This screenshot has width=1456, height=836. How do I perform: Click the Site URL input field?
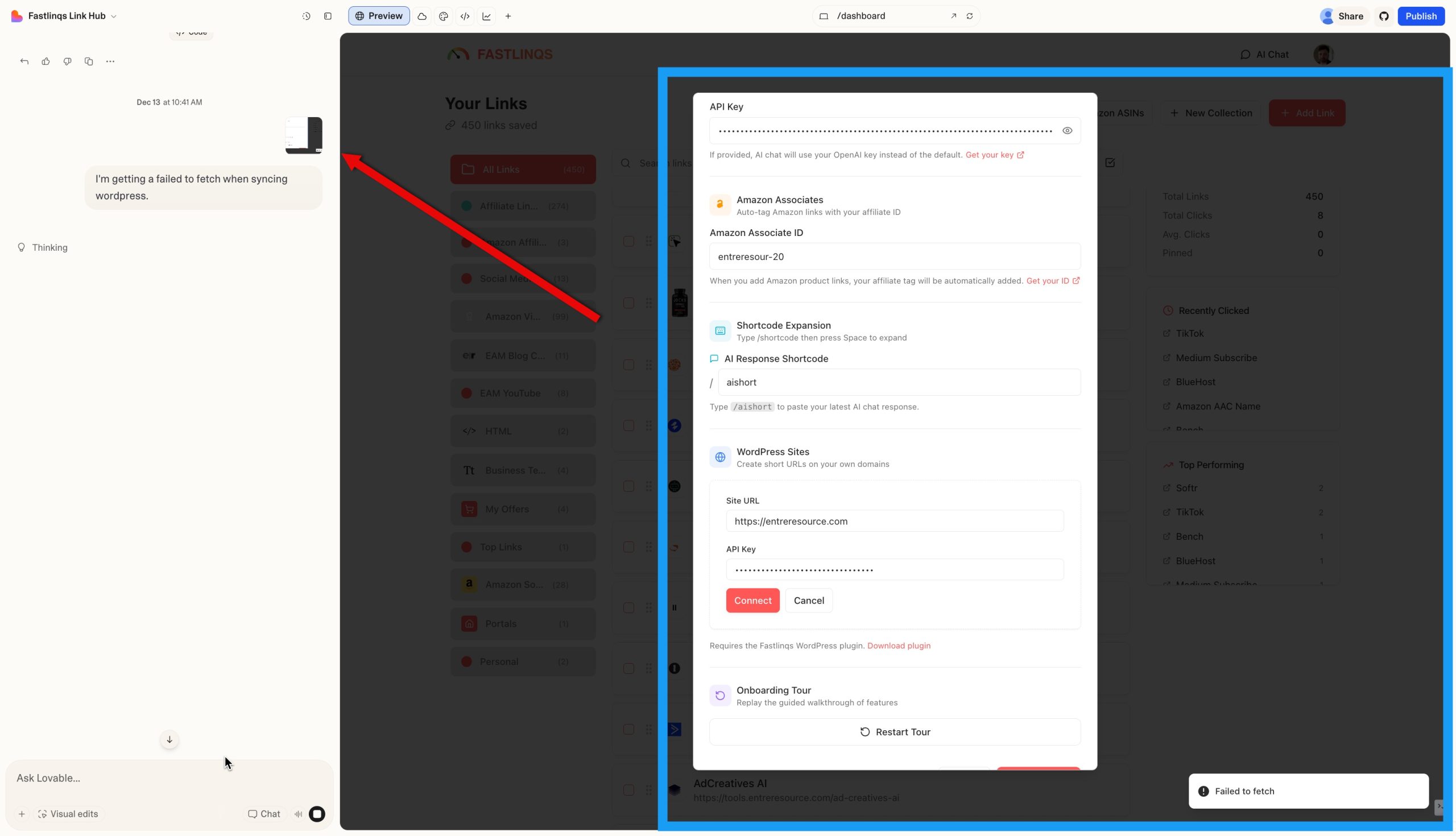click(x=894, y=521)
